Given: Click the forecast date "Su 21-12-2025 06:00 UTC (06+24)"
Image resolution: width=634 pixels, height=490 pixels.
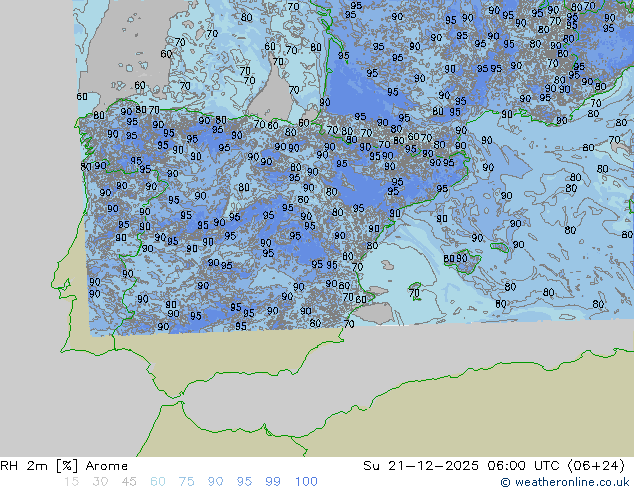Looking at the screenshot, I should 494,466.
